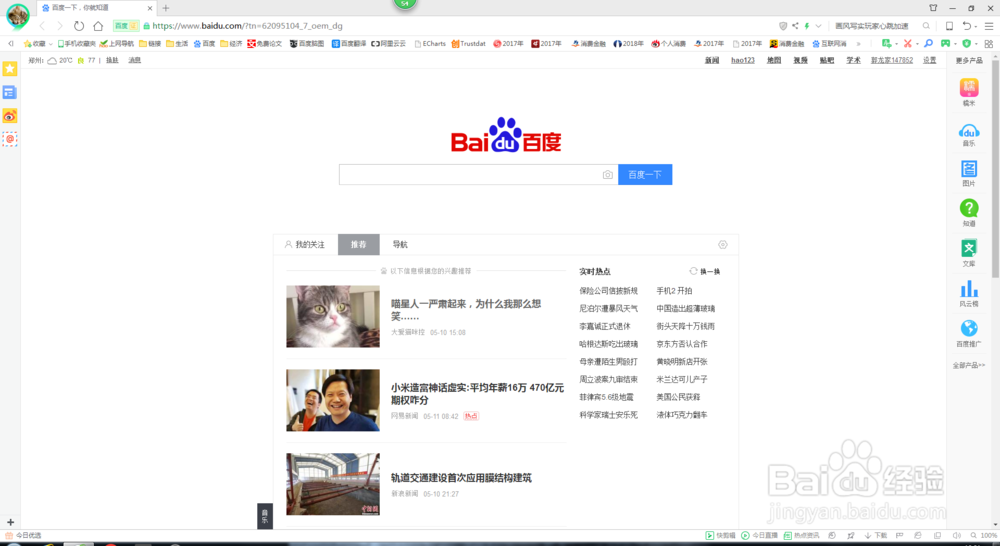Image resolution: width=1000 pixels, height=546 pixels.
Task: Click 地图 in top navigation
Action: 774,60
